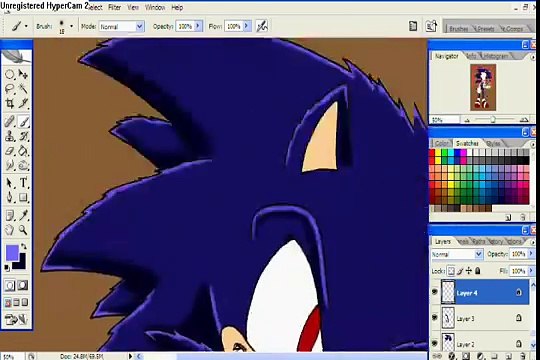Toggle the Airbrush option
The height and width of the screenshot is (360, 540).
tap(262, 26)
